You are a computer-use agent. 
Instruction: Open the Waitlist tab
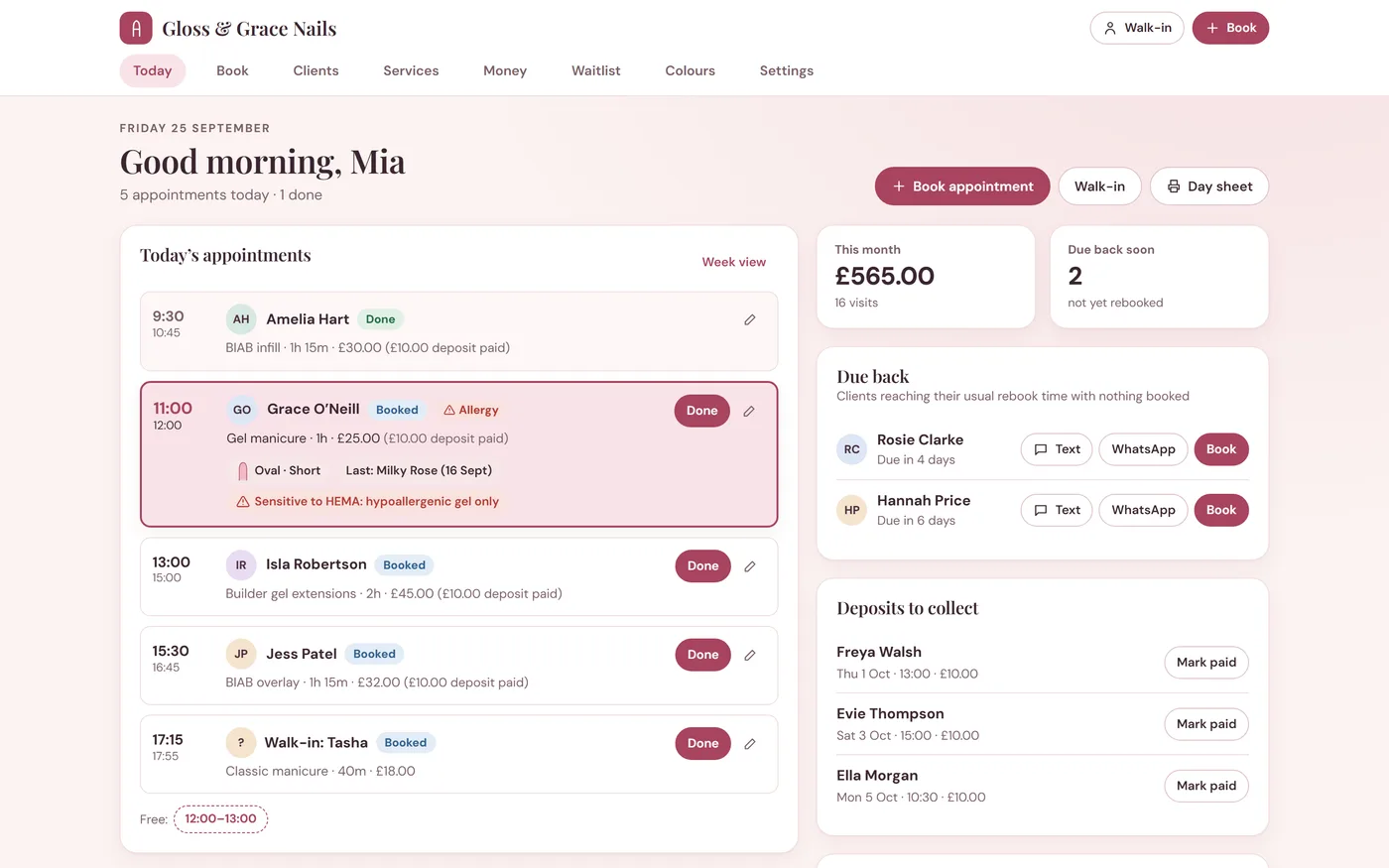(596, 70)
